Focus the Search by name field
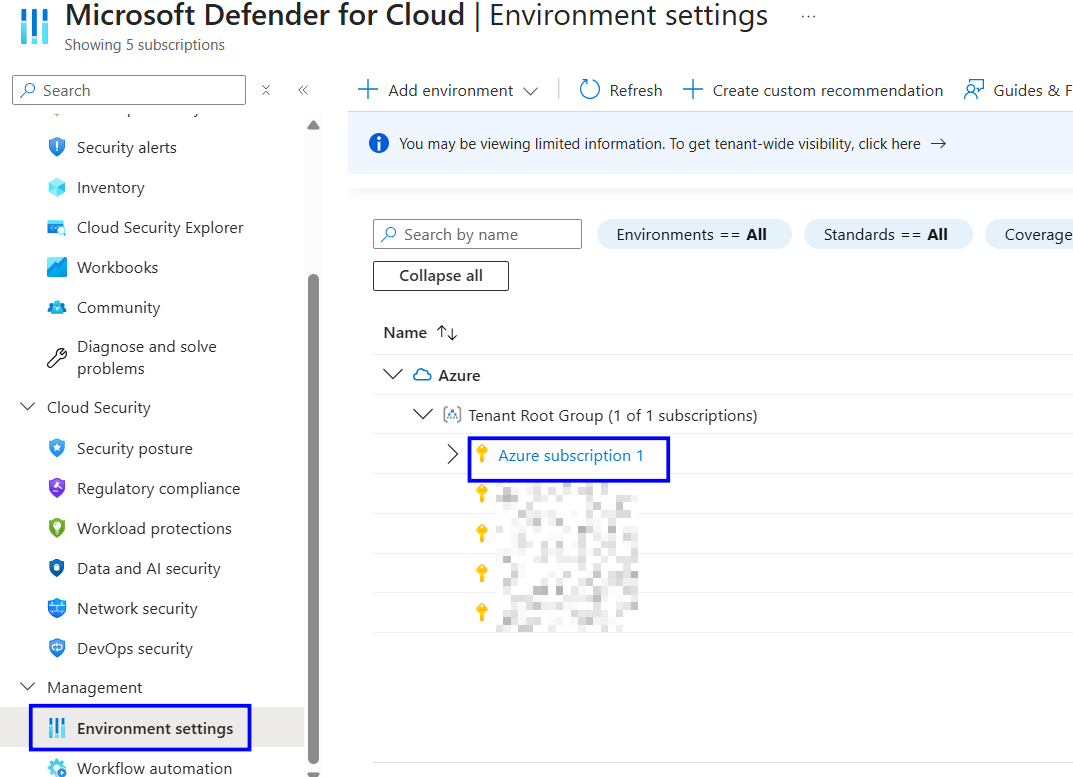1073x777 pixels. (477, 234)
